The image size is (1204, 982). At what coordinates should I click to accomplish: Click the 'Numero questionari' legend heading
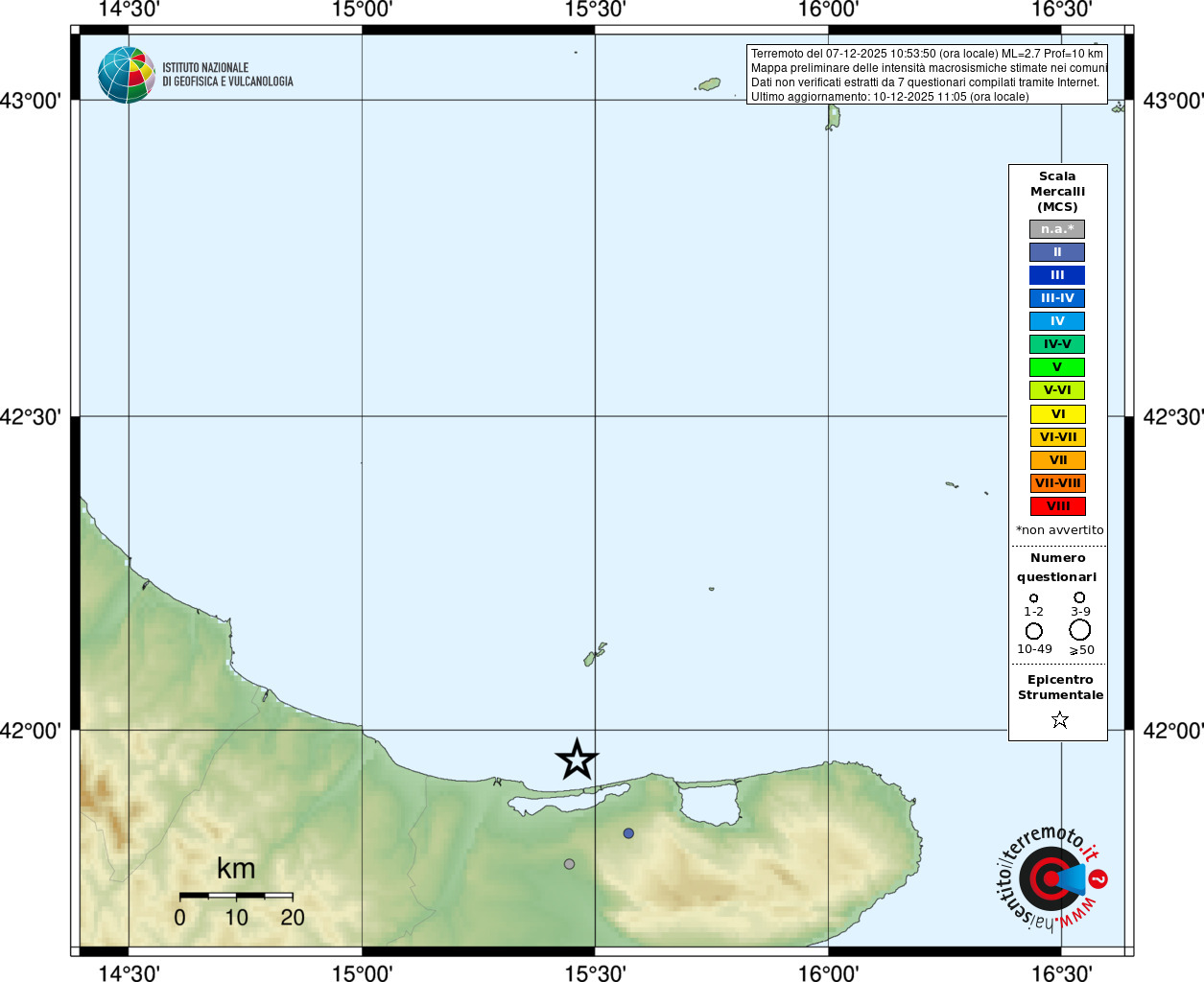[x=1057, y=568]
